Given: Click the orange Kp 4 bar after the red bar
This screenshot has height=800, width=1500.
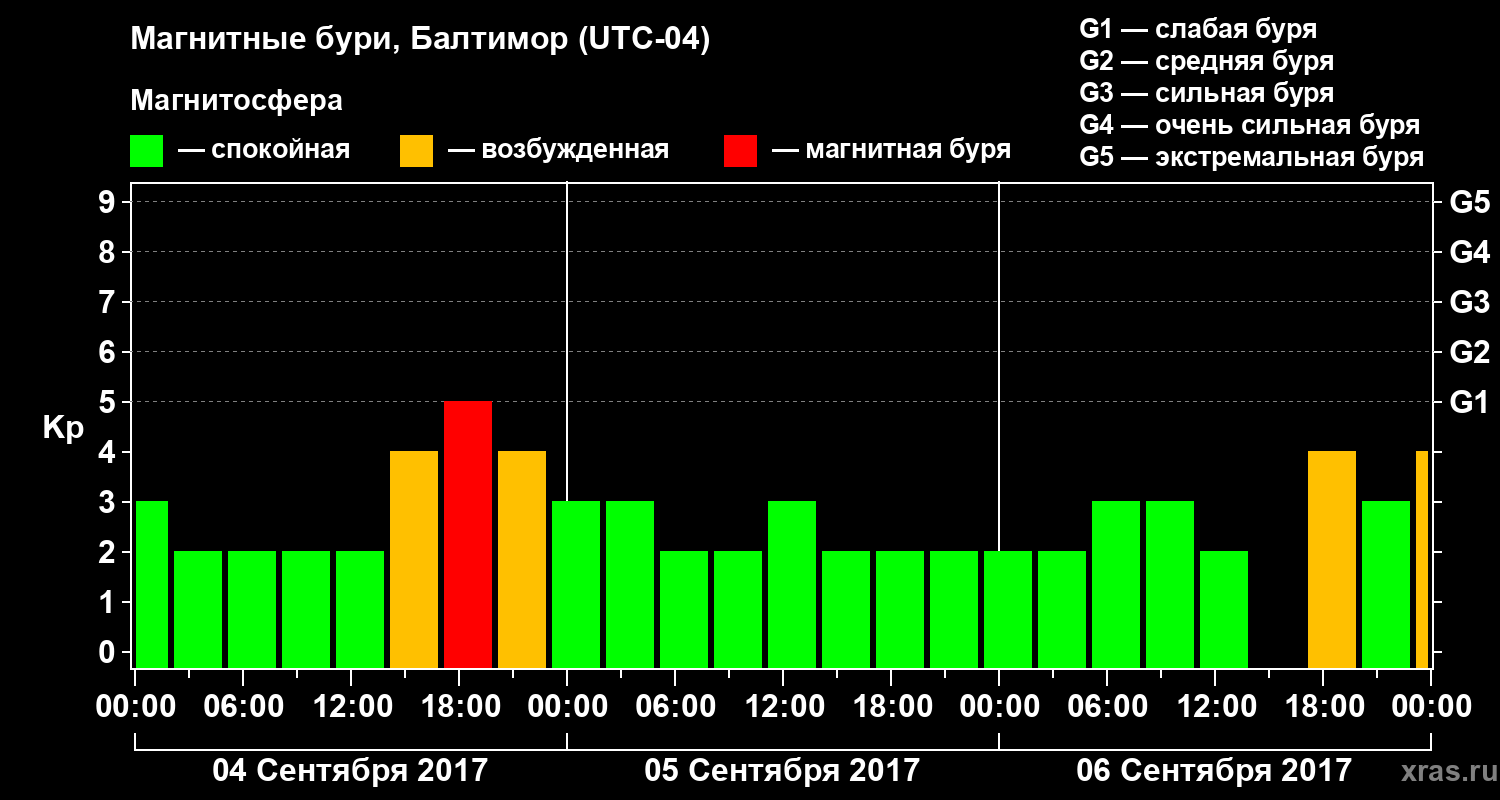Looking at the screenshot, I should coord(522,559).
